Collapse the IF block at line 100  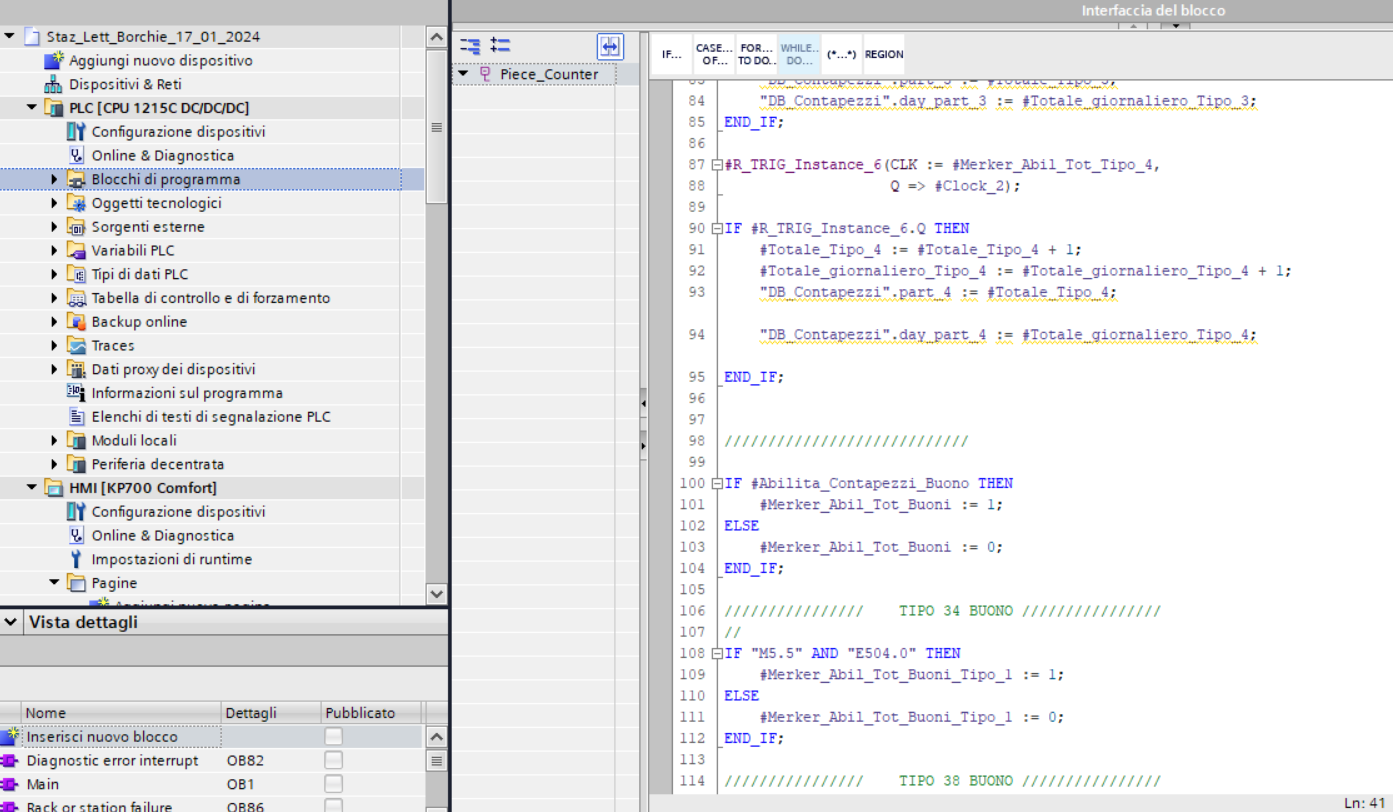coord(716,484)
